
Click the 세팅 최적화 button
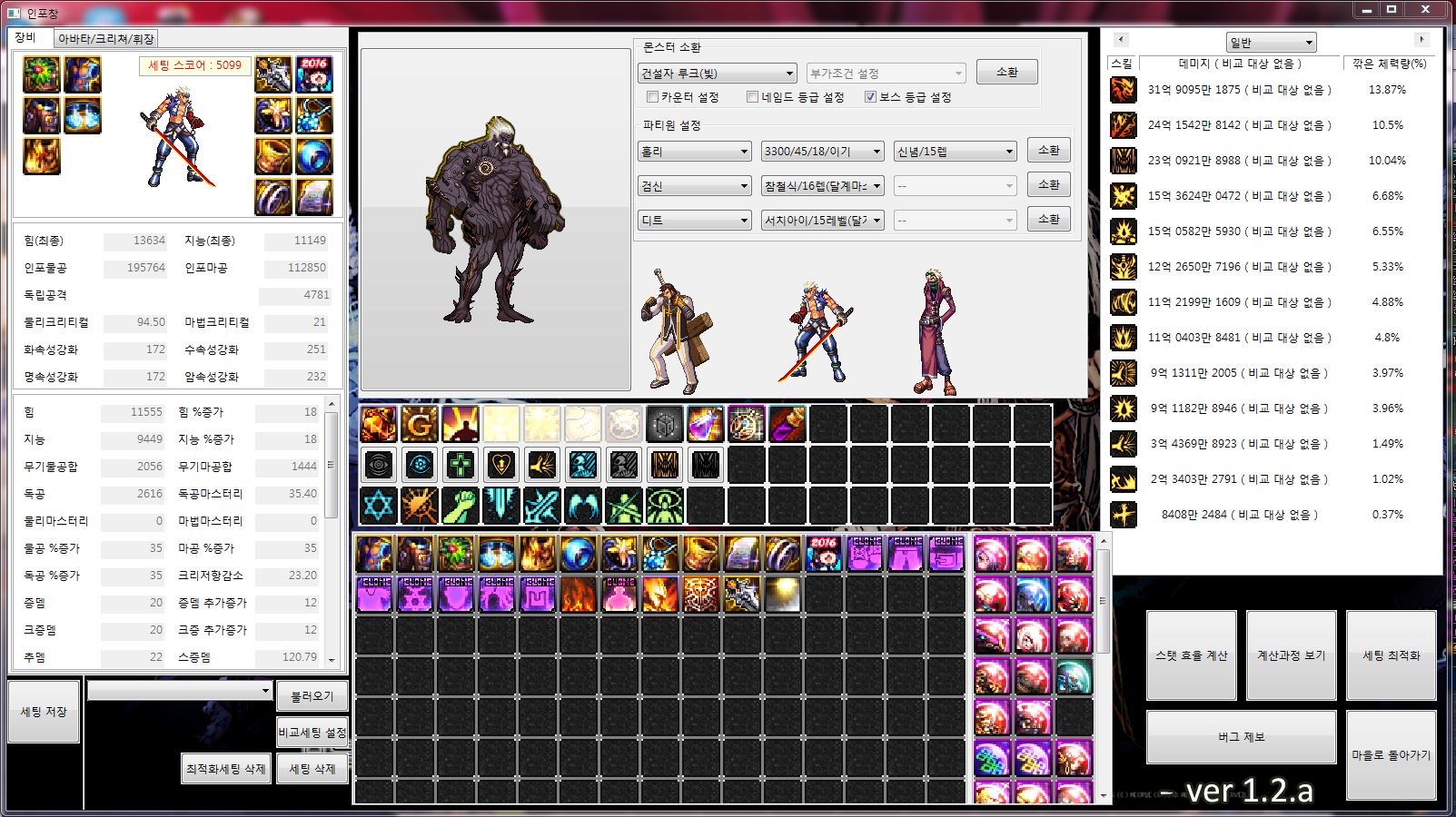[x=1391, y=655]
